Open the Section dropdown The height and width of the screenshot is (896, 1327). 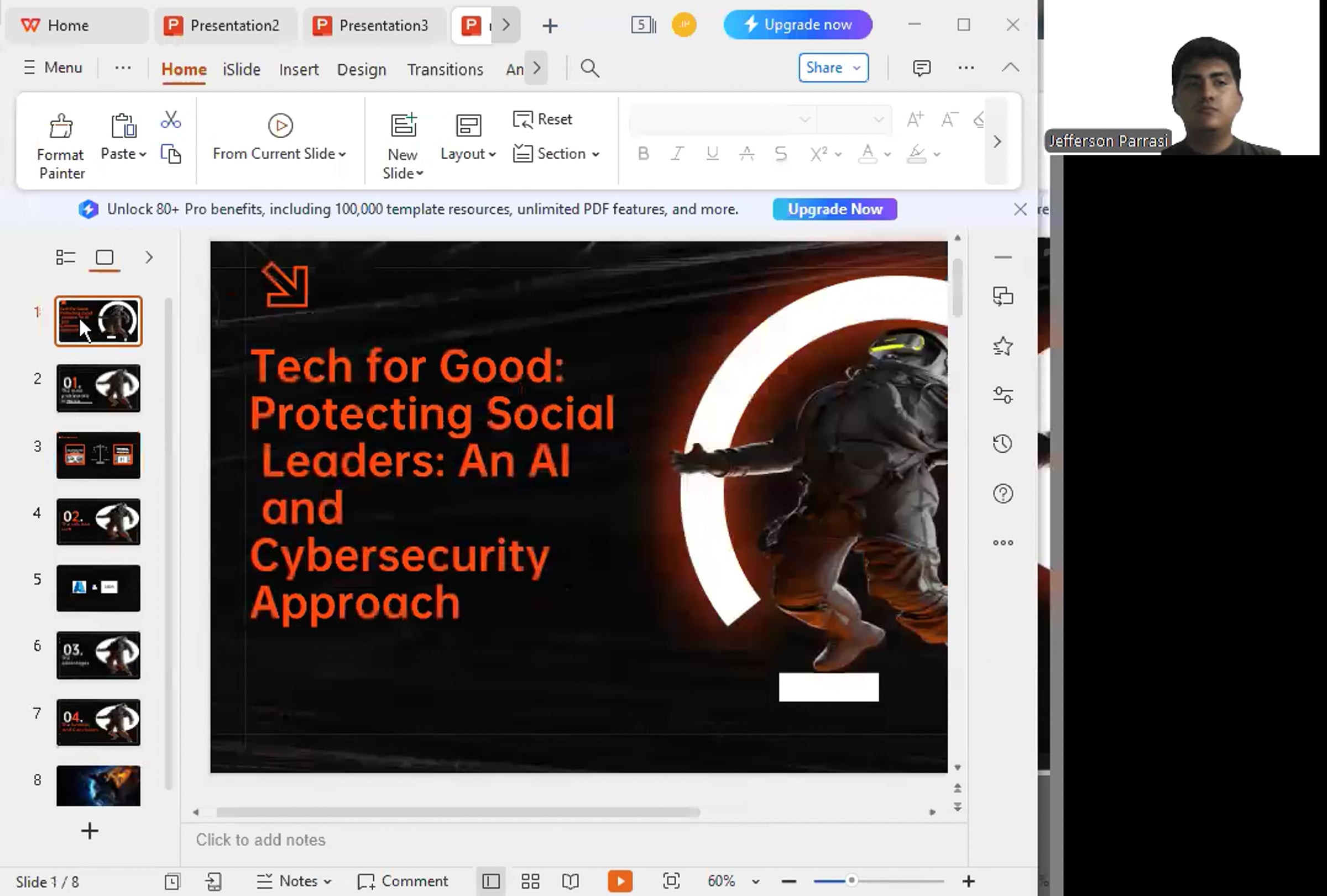click(x=557, y=154)
